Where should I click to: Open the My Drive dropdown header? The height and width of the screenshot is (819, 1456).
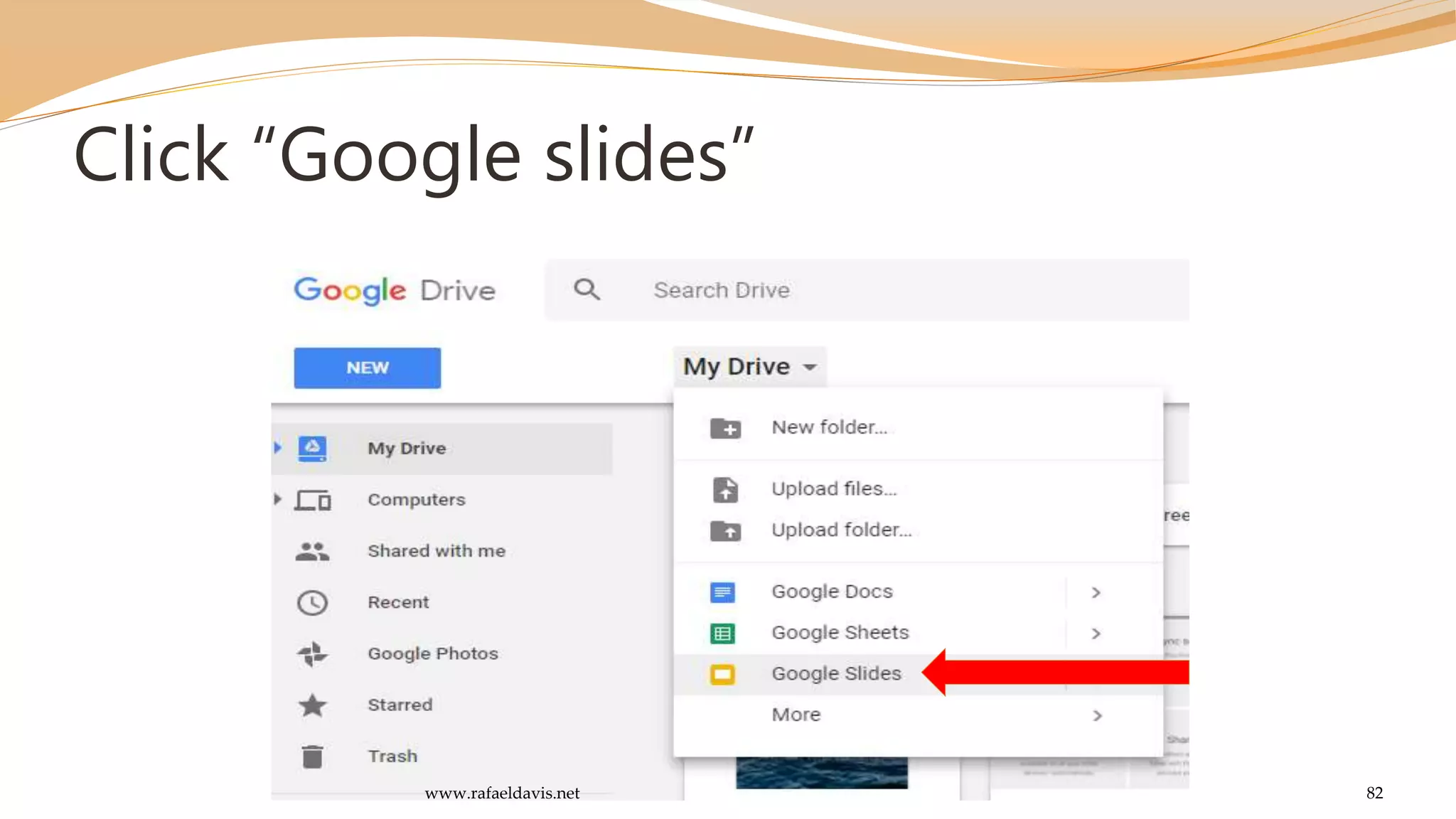[x=749, y=367]
